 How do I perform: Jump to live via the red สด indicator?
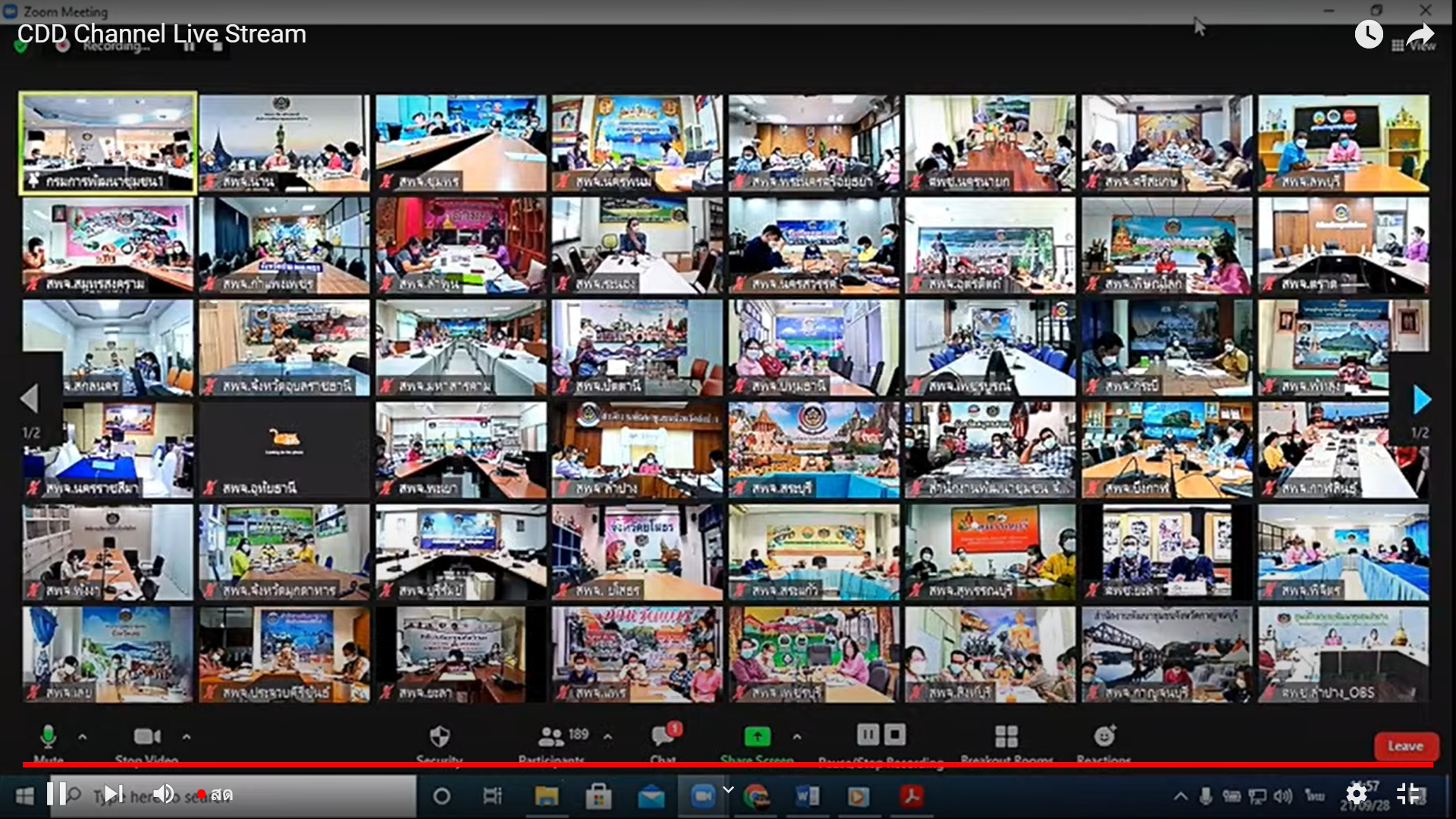[x=214, y=795]
